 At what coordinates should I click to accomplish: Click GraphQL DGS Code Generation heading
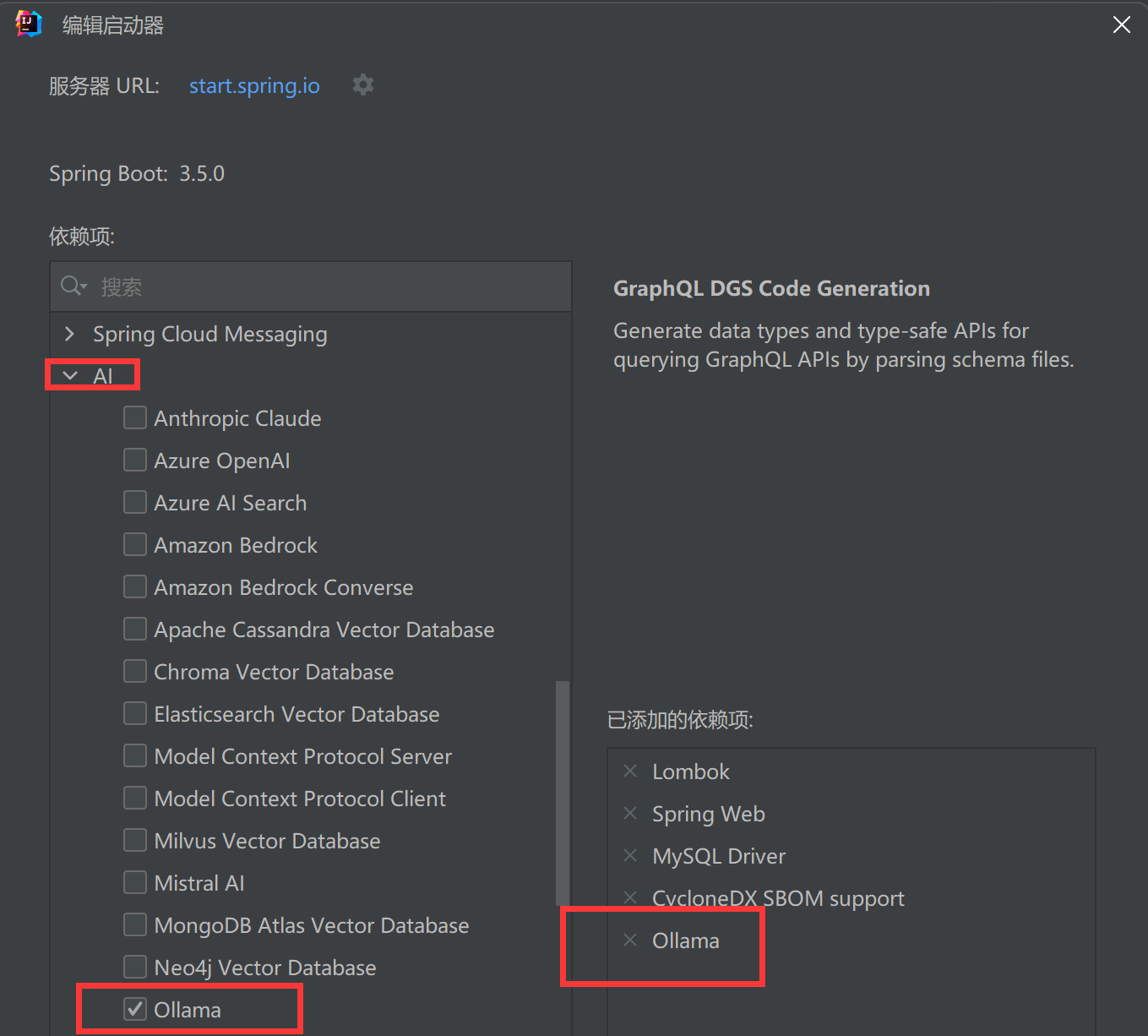771,288
